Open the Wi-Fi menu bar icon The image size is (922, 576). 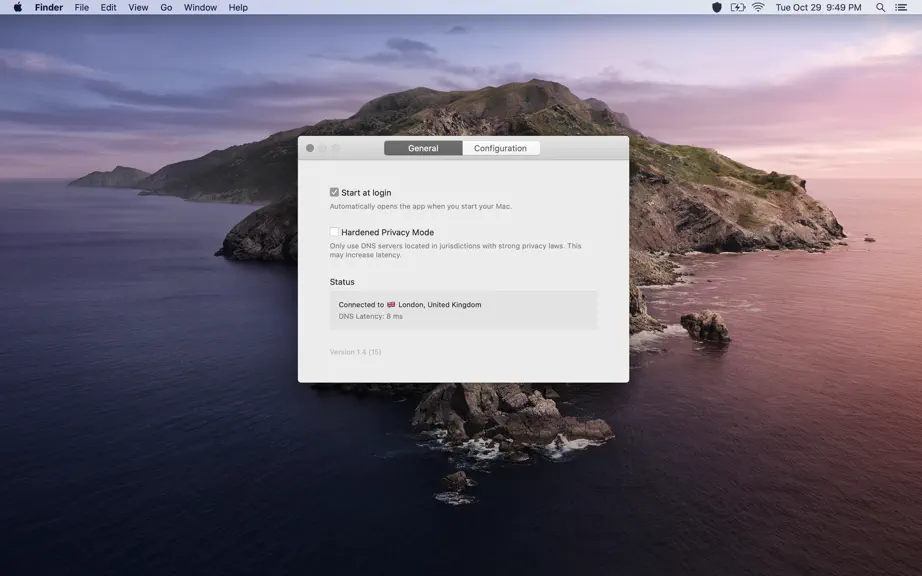point(758,8)
